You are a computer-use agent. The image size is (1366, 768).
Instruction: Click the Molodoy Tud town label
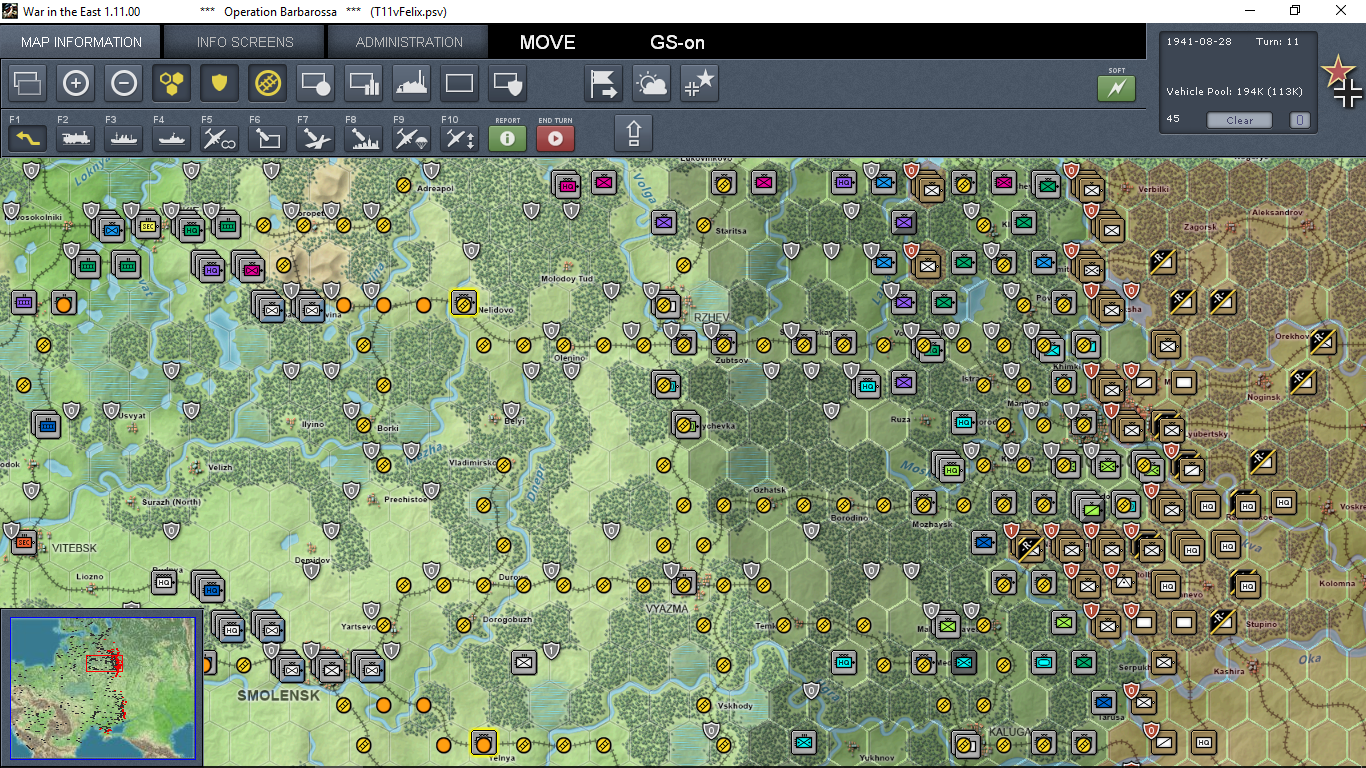567,278
